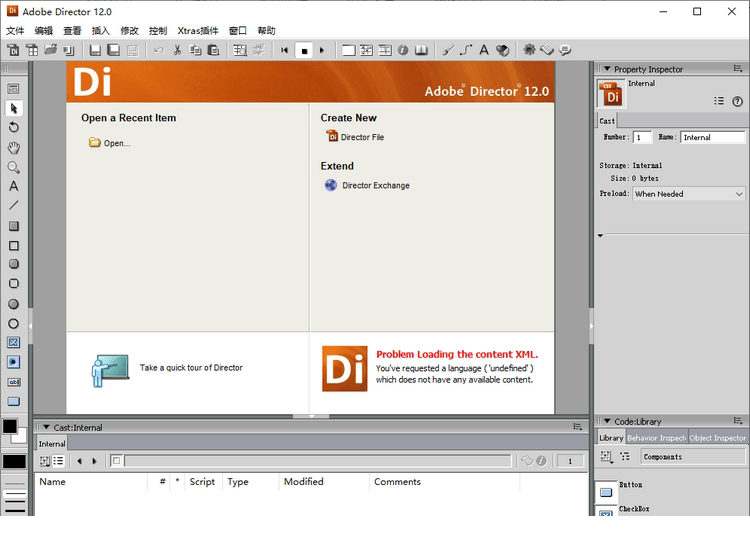The image size is (750, 536).
Task: Collapse the Code:Library panel triangle
Action: pos(607,421)
